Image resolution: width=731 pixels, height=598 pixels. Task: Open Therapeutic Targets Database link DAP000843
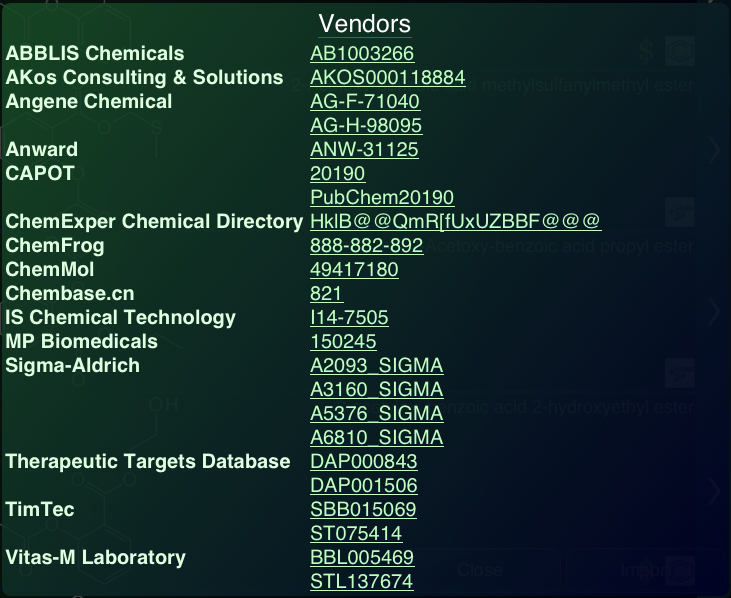click(x=364, y=462)
